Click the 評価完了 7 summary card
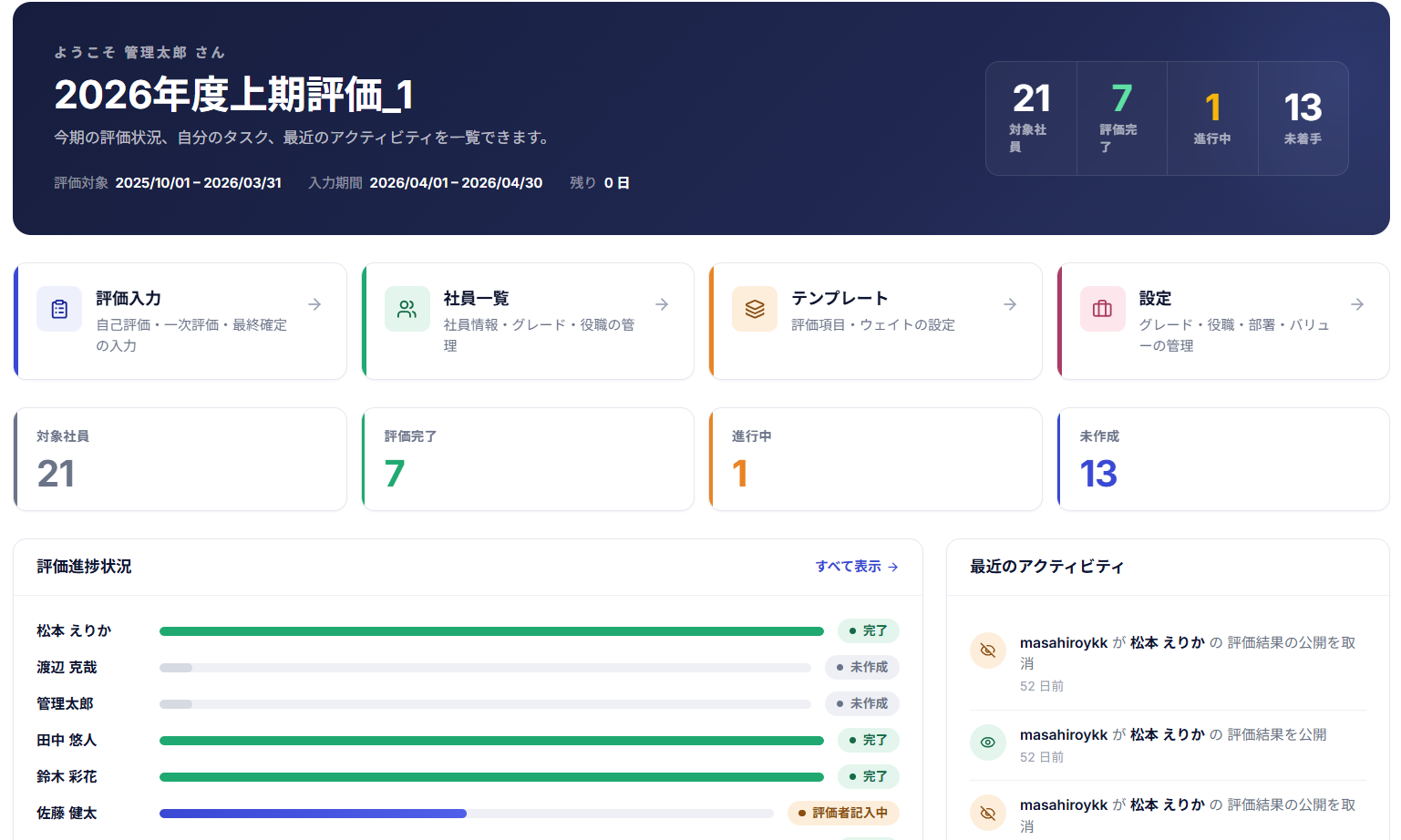 click(528, 459)
